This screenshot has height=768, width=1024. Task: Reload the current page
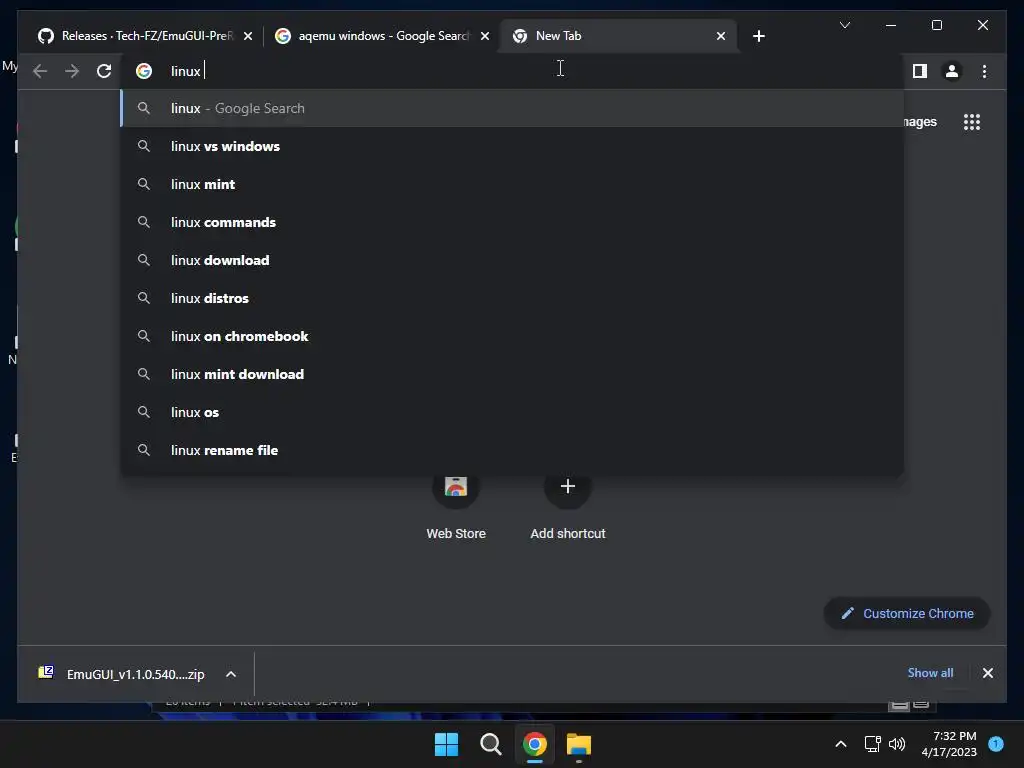(104, 71)
